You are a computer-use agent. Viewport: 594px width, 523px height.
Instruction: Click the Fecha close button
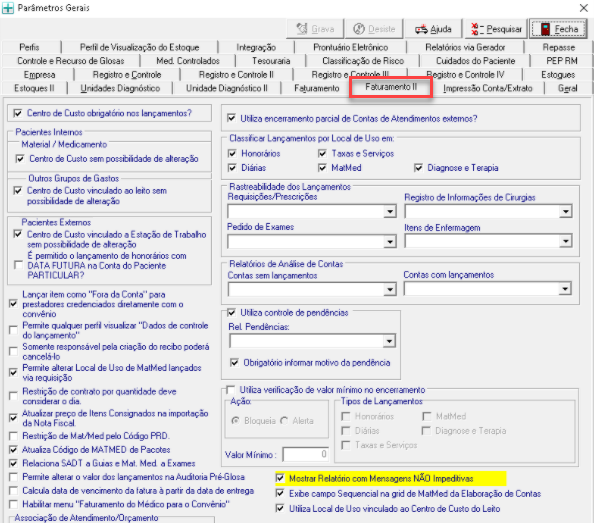click(x=558, y=29)
